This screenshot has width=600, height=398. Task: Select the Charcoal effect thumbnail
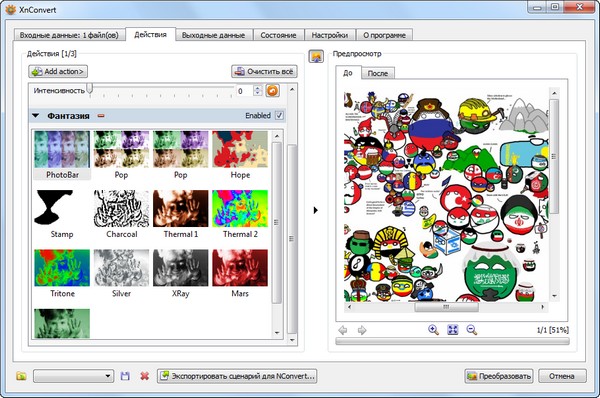point(121,214)
